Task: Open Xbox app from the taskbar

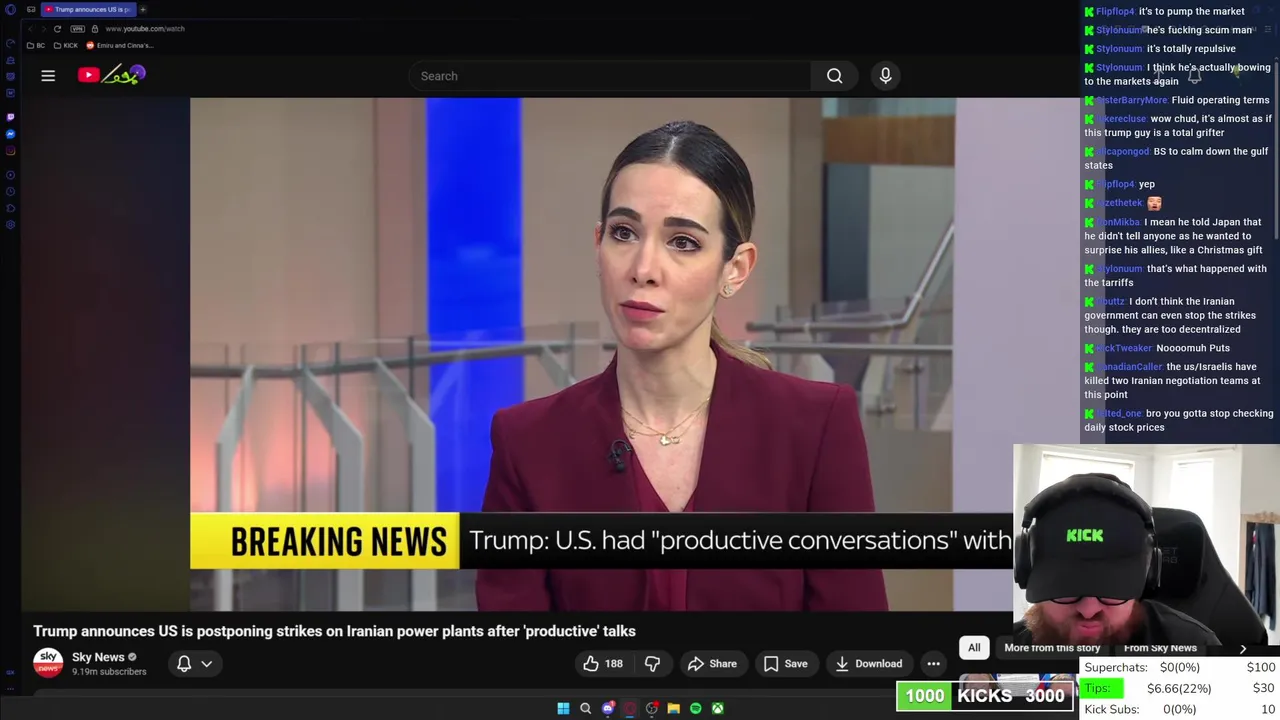Action: click(717, 708)
